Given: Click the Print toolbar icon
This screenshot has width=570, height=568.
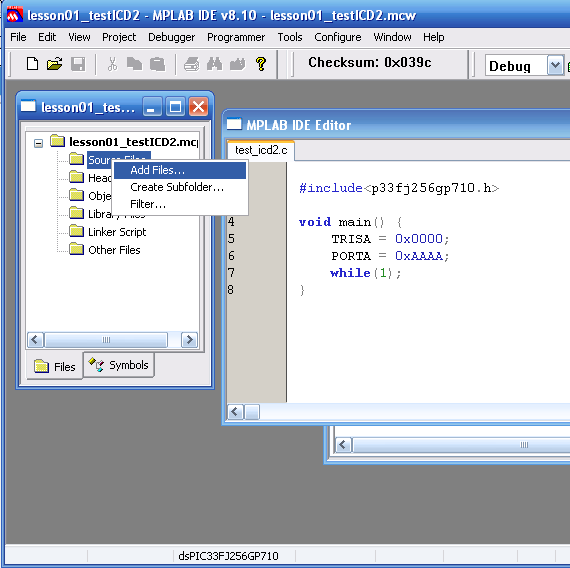Looking at the screenshot, I should tap(192, 64).
